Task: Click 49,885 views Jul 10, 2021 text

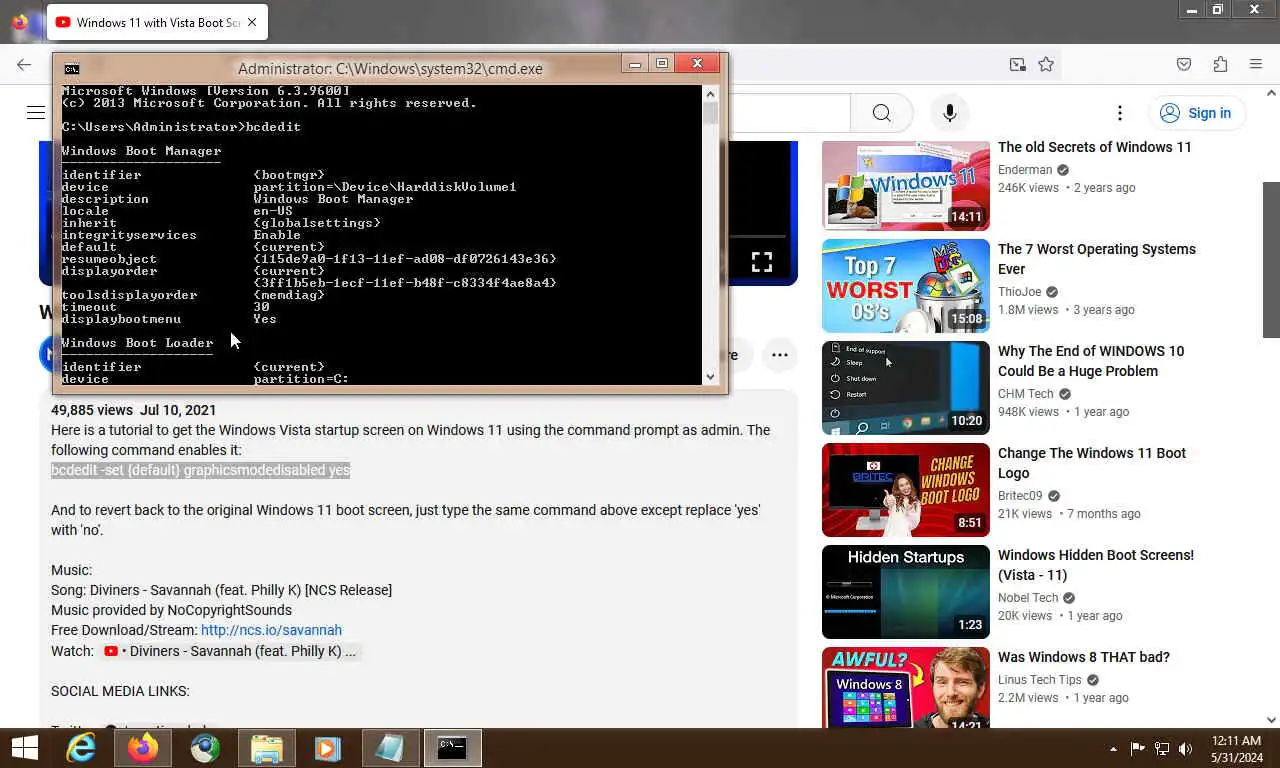Action: pos(134,410)
